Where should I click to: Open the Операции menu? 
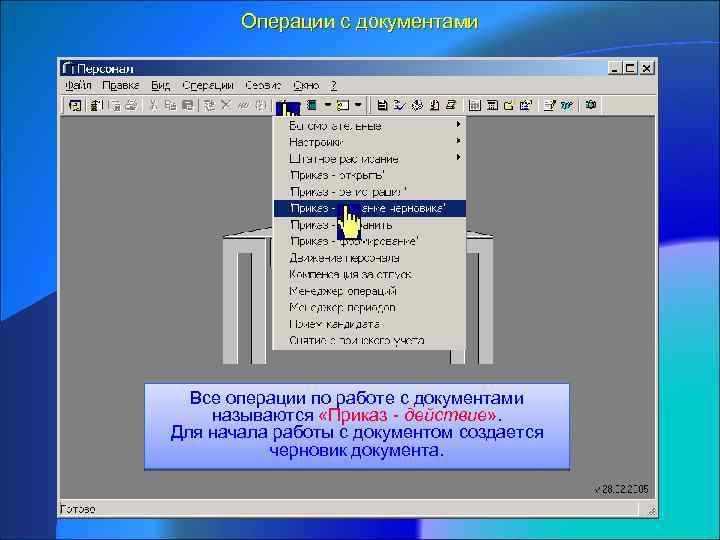pyautogui.click(x=208, y=85)
